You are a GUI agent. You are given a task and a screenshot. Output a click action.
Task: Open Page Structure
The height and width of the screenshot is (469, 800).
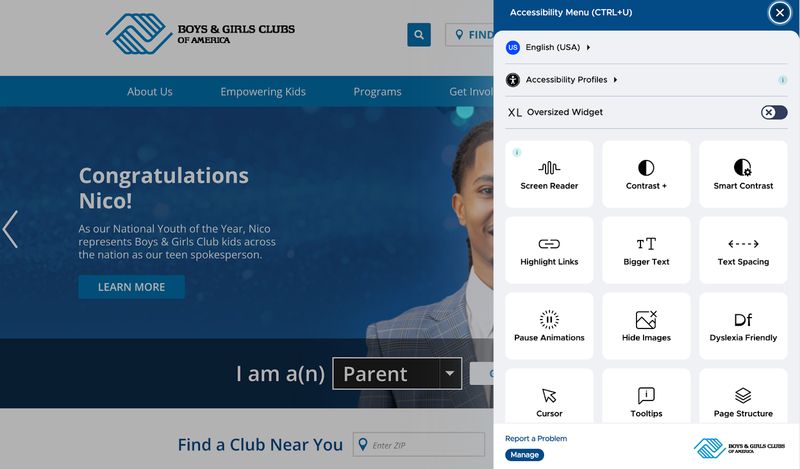743,397
